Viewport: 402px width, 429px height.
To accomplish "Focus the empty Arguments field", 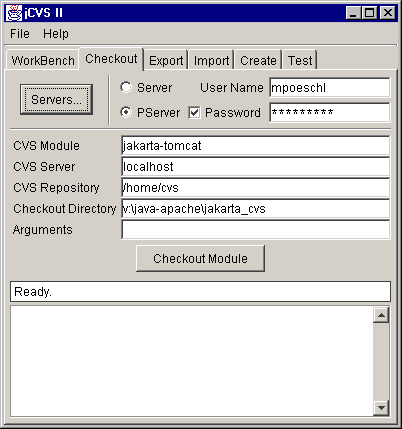I will (x=255, y=230).
